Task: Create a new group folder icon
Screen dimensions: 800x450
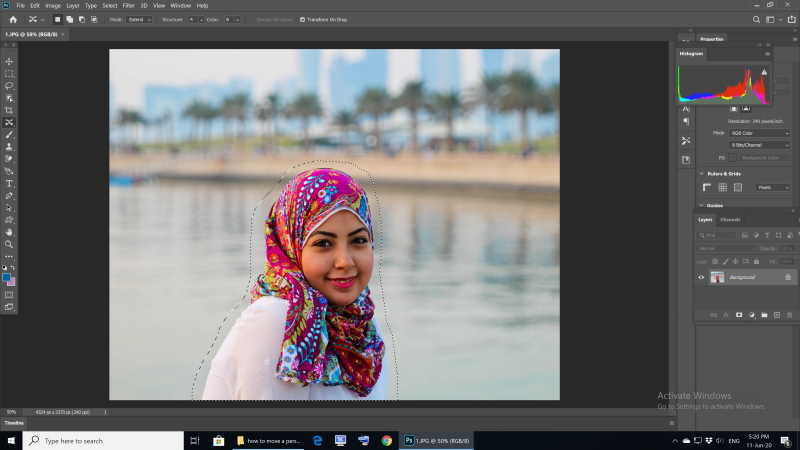Action: click(x=764, y=315)
